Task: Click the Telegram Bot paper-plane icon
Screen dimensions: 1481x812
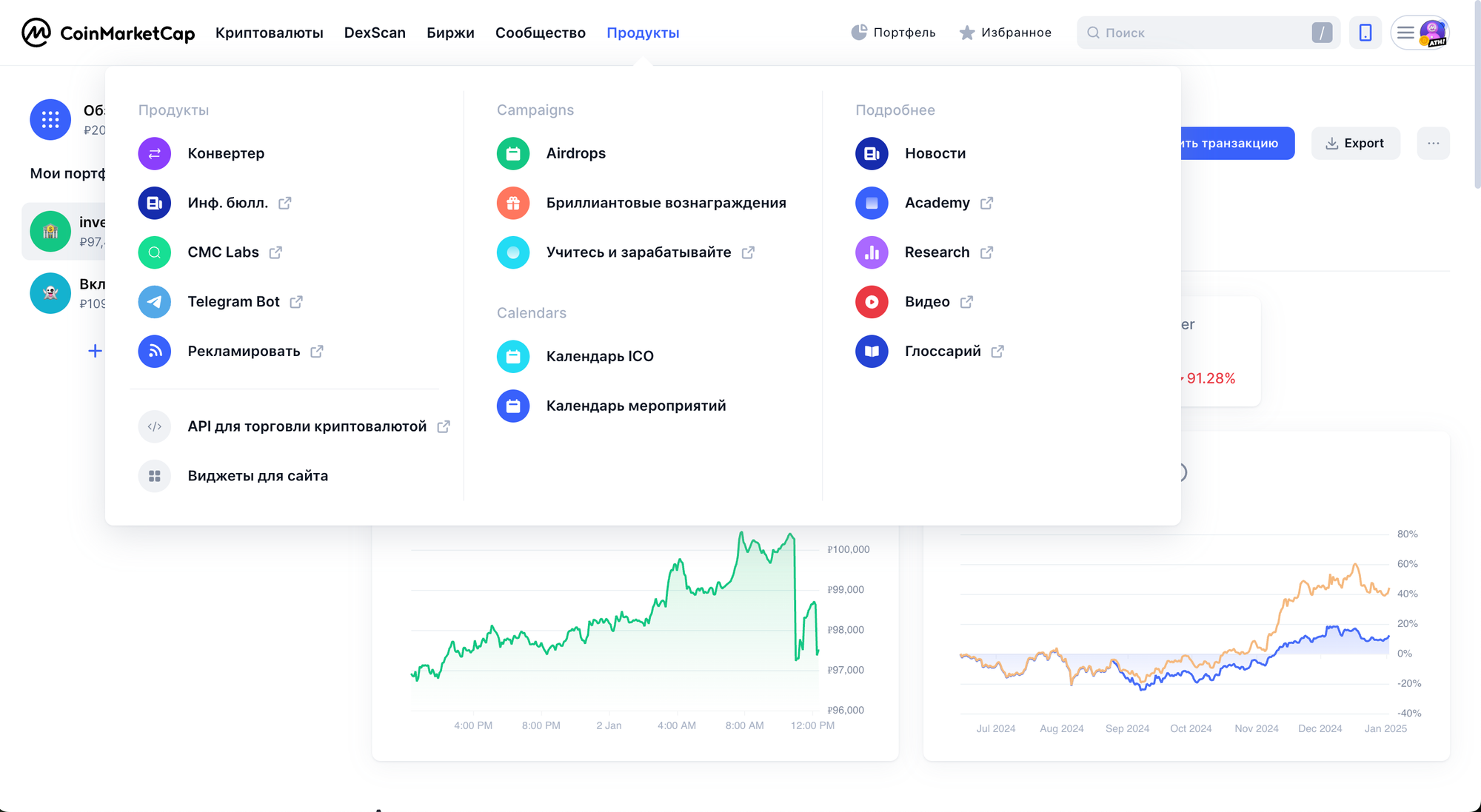Action: (154, 302)
